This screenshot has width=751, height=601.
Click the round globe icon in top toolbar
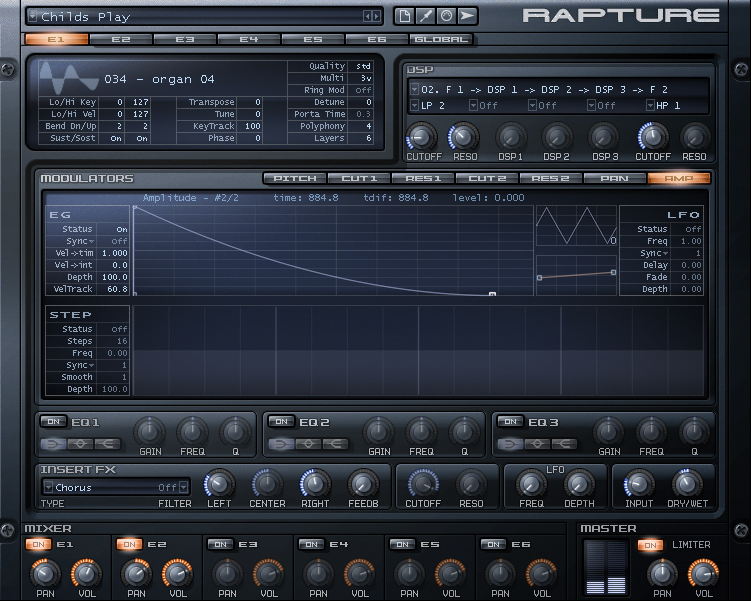pos(446,16)
